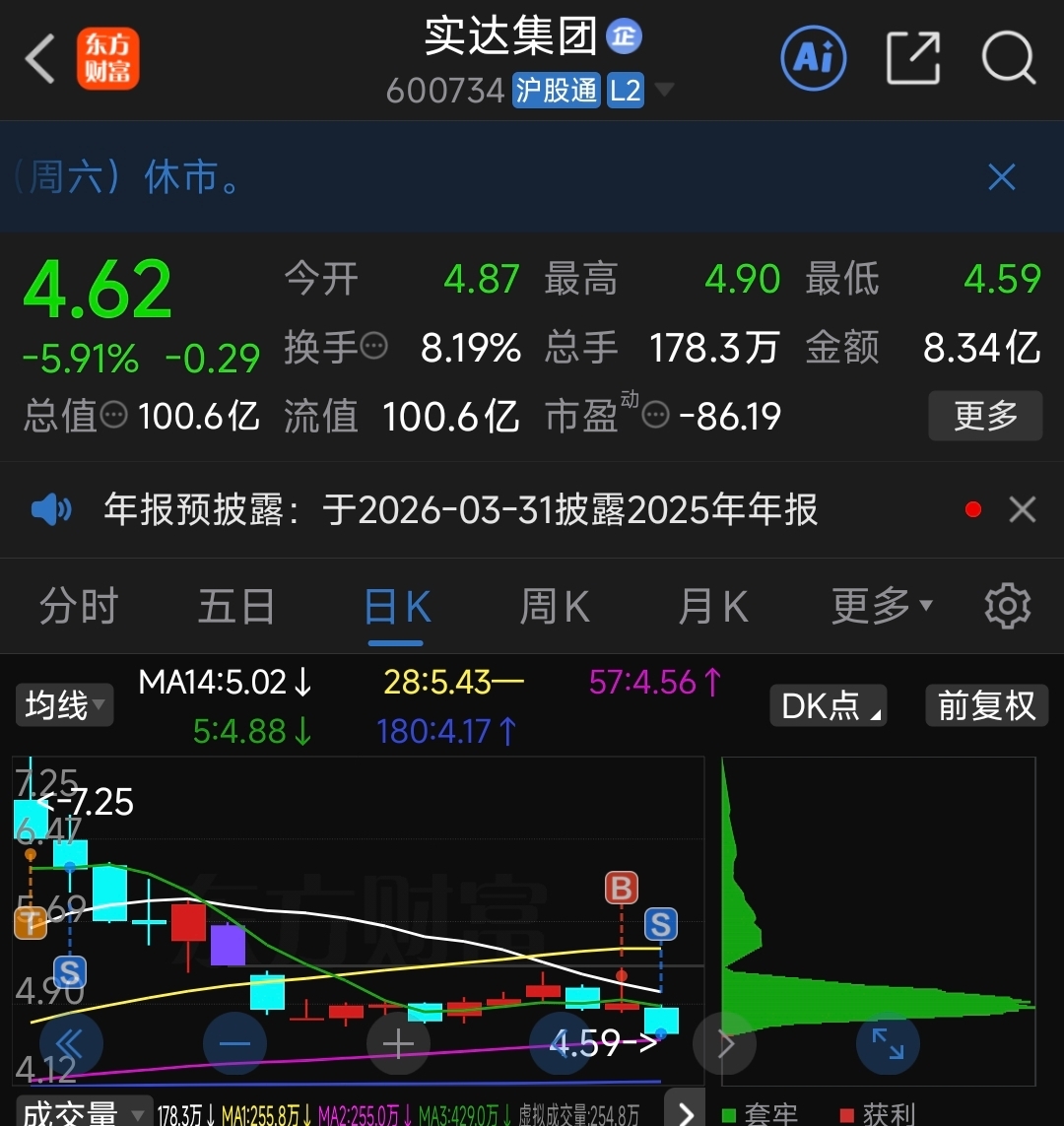Open the 东方财富 app logo
Viewport: 1064px width, 1126px height.
point(107,59)
